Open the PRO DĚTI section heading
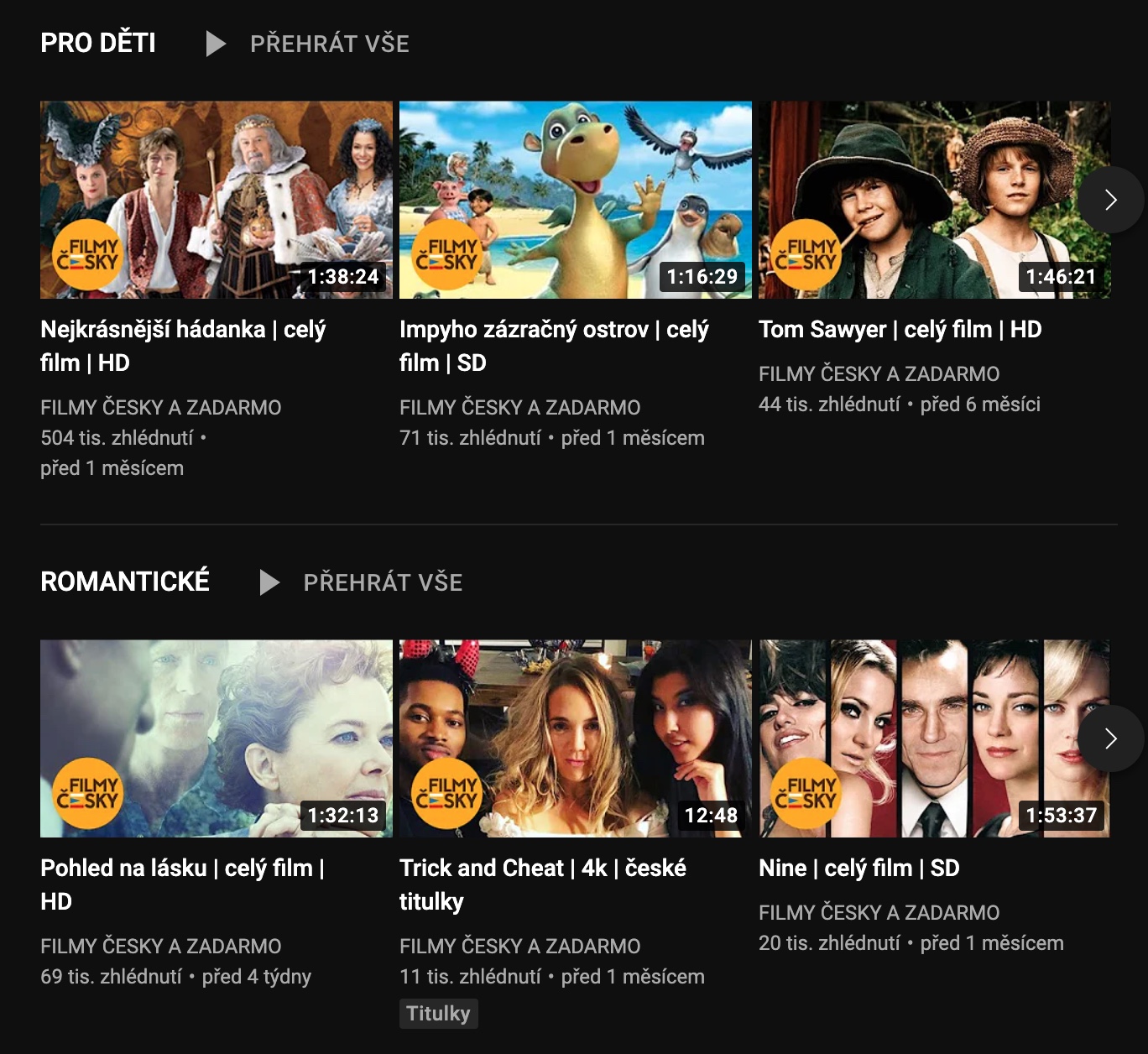The height and width of the screenshot is (1054, 1148). (98, 43)
